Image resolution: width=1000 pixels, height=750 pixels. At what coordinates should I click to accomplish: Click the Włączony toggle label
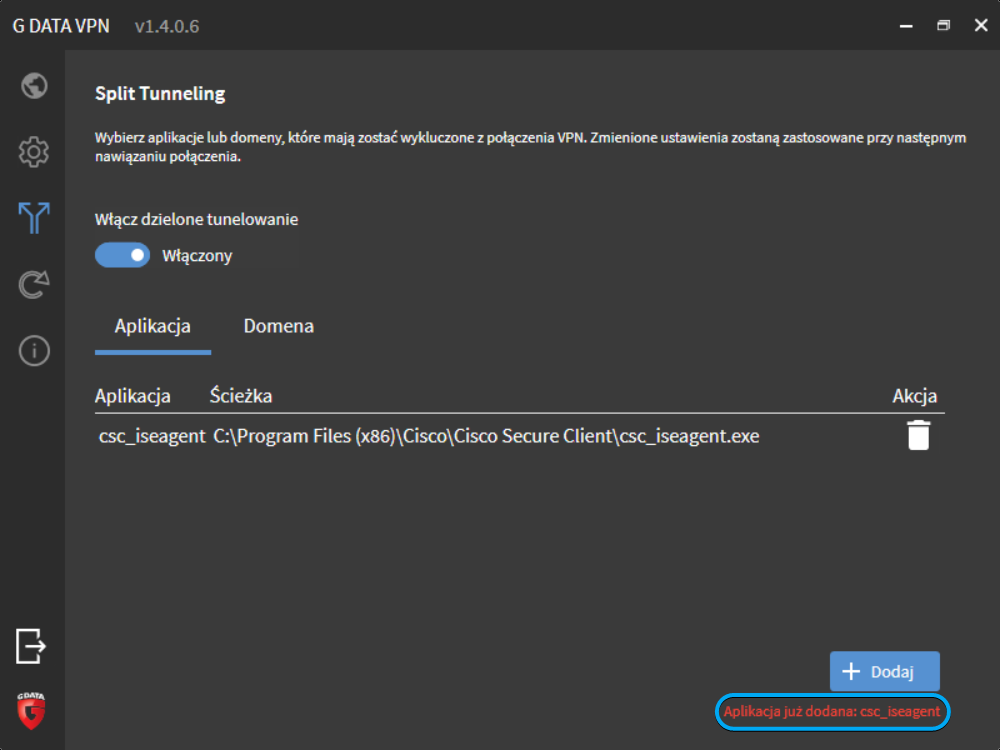[197, 256]
